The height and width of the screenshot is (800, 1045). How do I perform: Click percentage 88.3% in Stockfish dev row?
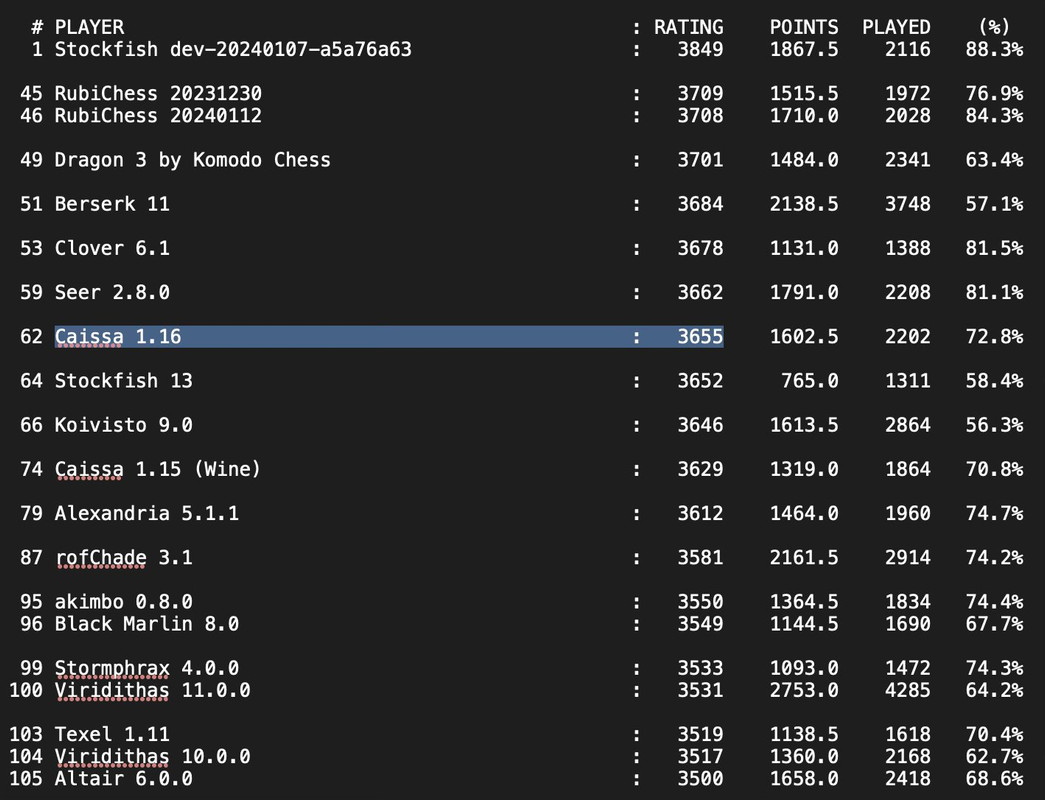(994, 49)
